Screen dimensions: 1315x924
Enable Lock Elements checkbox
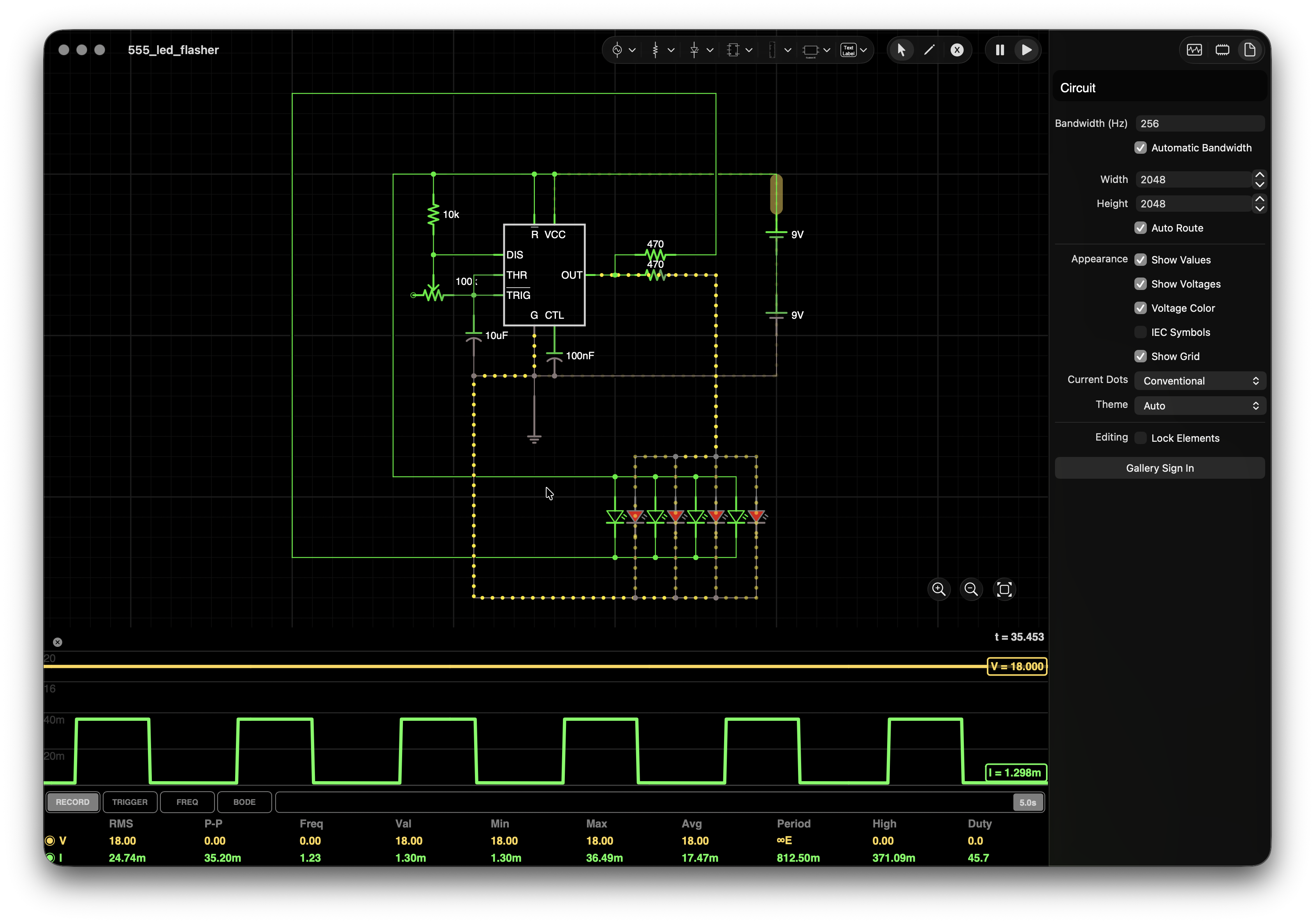pos(1141,438)
